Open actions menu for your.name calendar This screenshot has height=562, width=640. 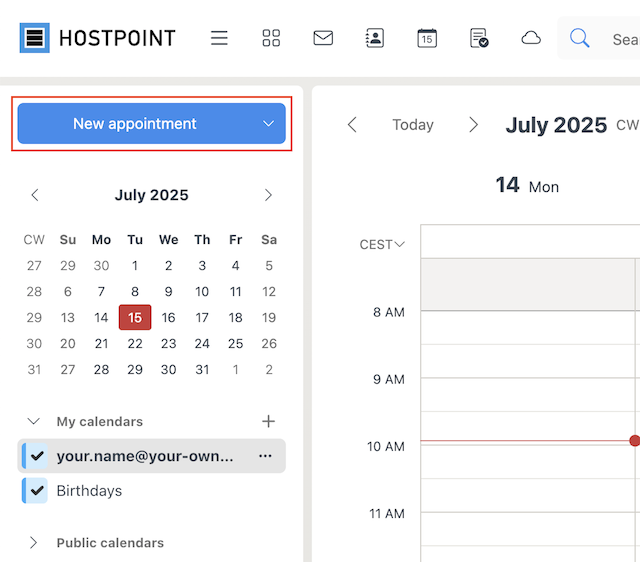tap(265, 456)
